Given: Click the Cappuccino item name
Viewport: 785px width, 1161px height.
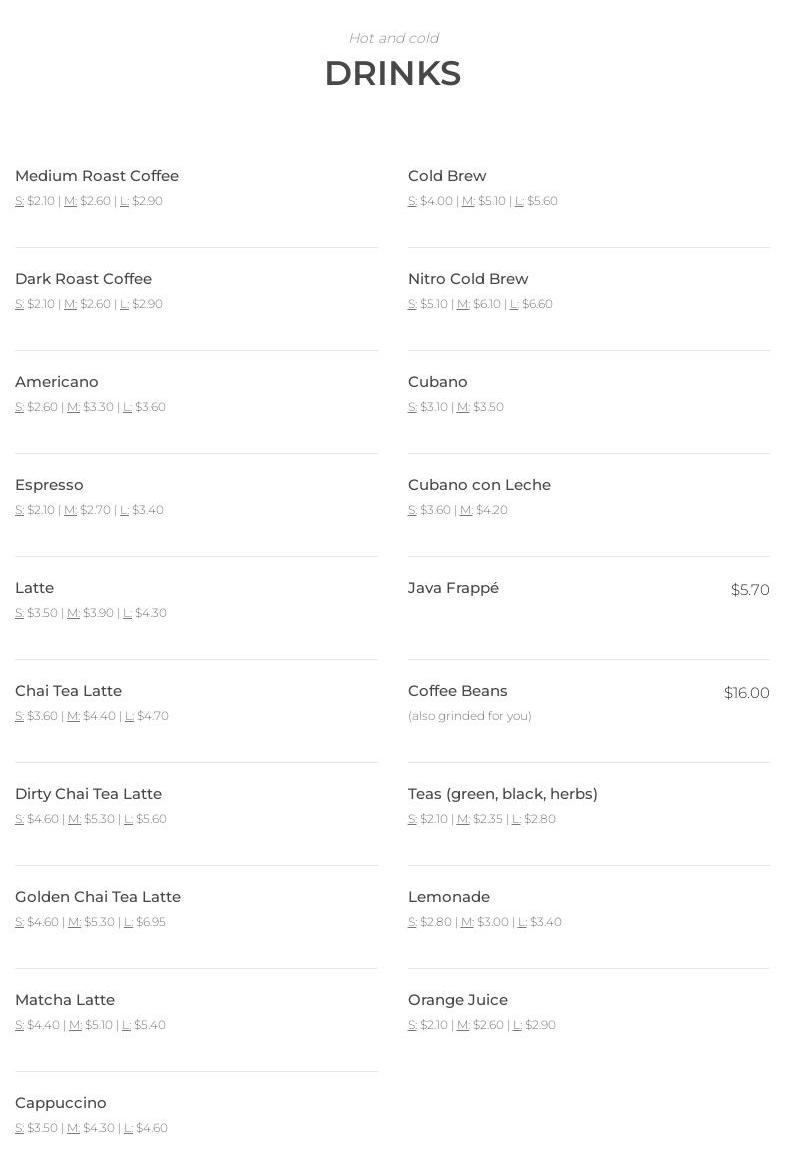Looking at the screenshot, I should pyautogui.click(x=61, y=1103).
